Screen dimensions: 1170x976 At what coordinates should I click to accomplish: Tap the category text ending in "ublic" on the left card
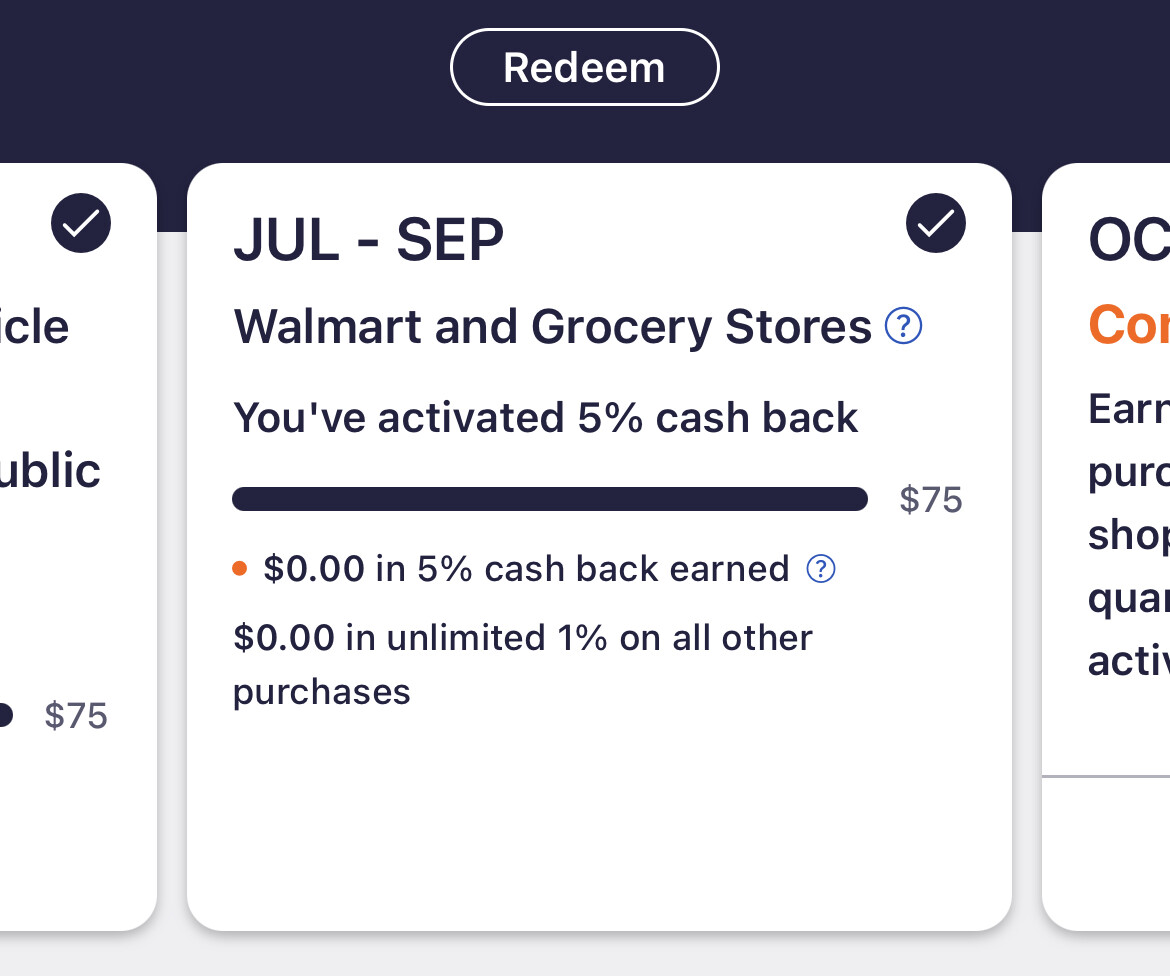(x=50, y=470)
